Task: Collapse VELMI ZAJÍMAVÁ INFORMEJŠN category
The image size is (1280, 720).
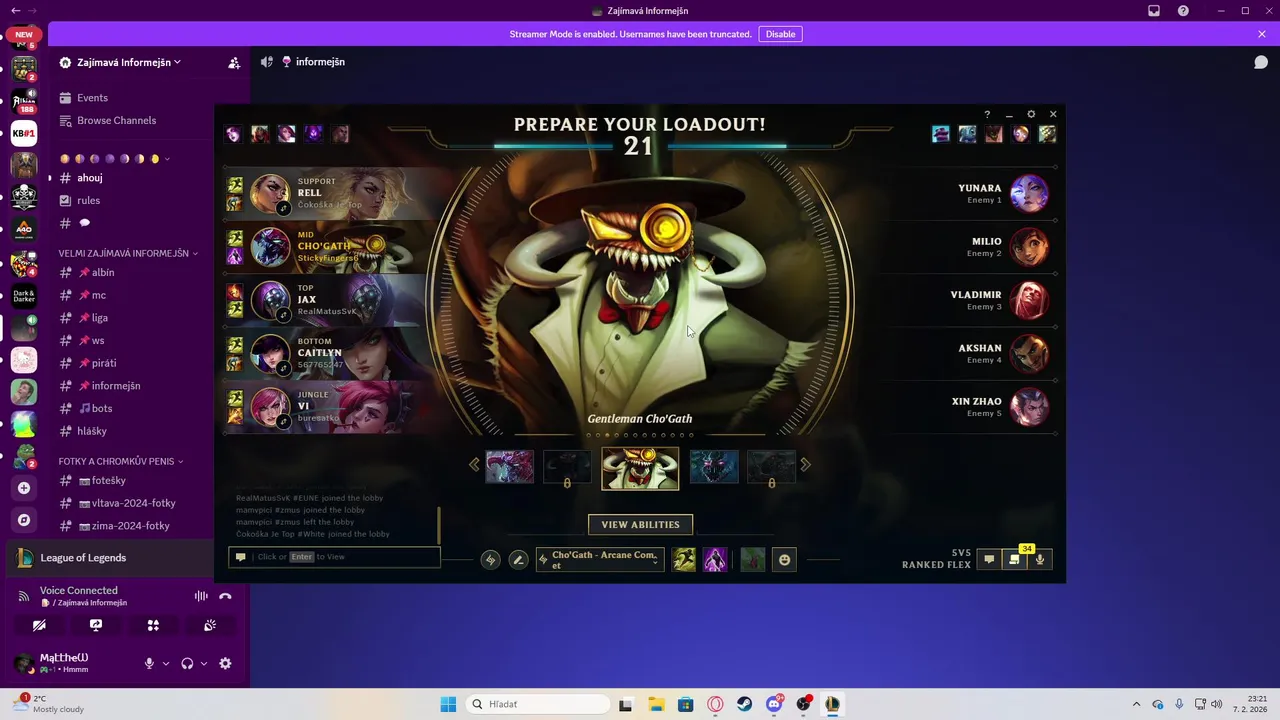Action: pos(128,253)
